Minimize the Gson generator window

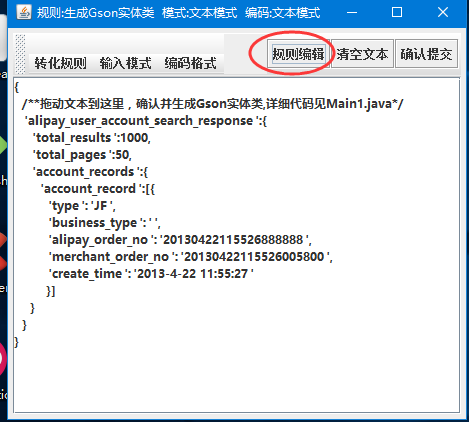[x=352, y=13]
